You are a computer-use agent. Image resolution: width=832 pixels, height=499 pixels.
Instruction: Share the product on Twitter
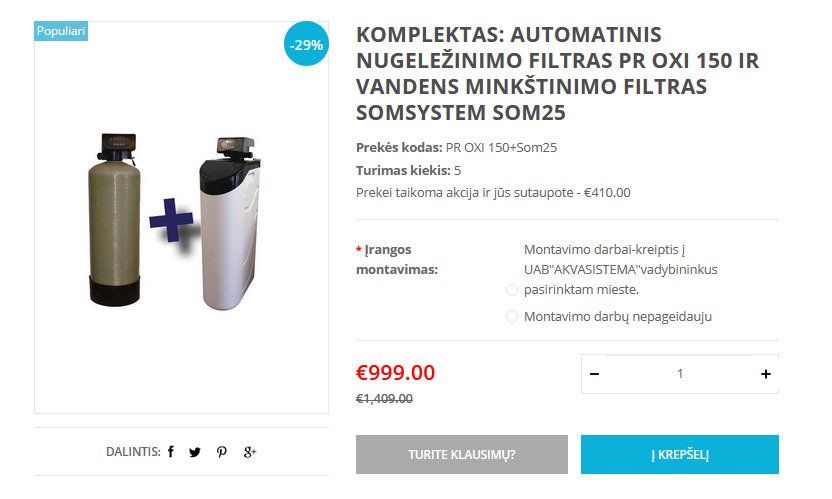195,452
